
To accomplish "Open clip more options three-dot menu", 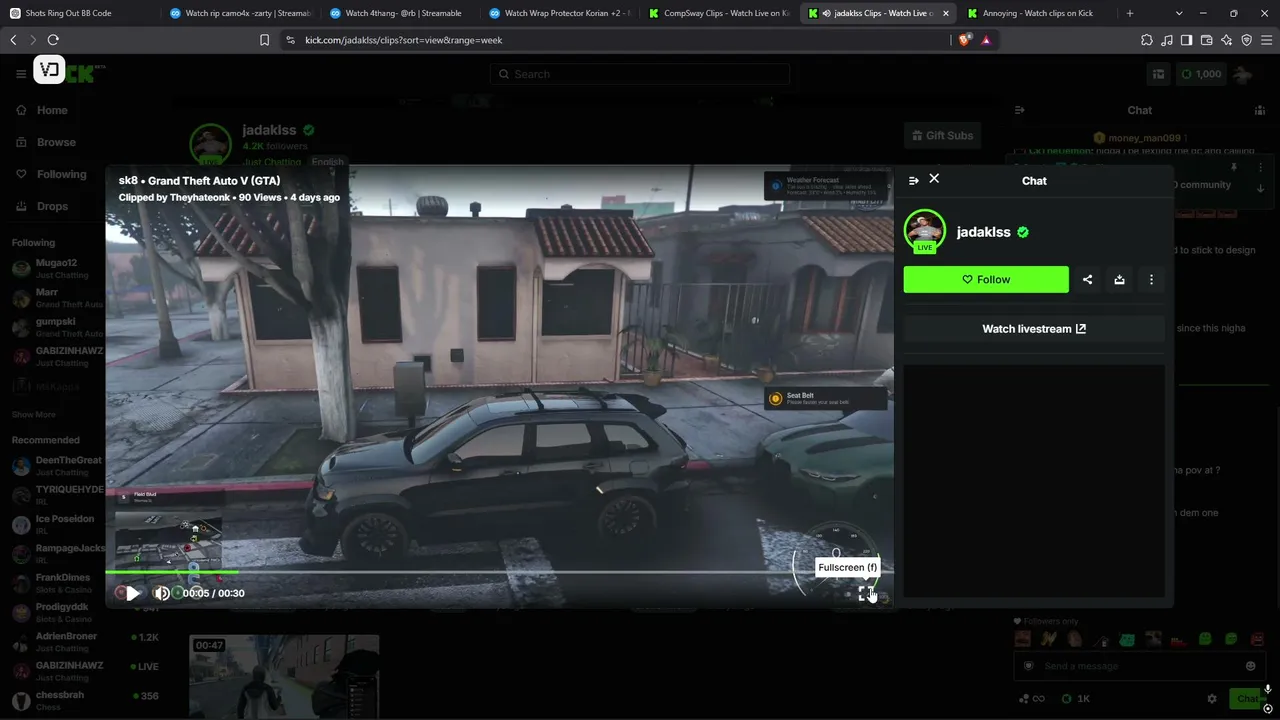I will tap(1151, 280).
